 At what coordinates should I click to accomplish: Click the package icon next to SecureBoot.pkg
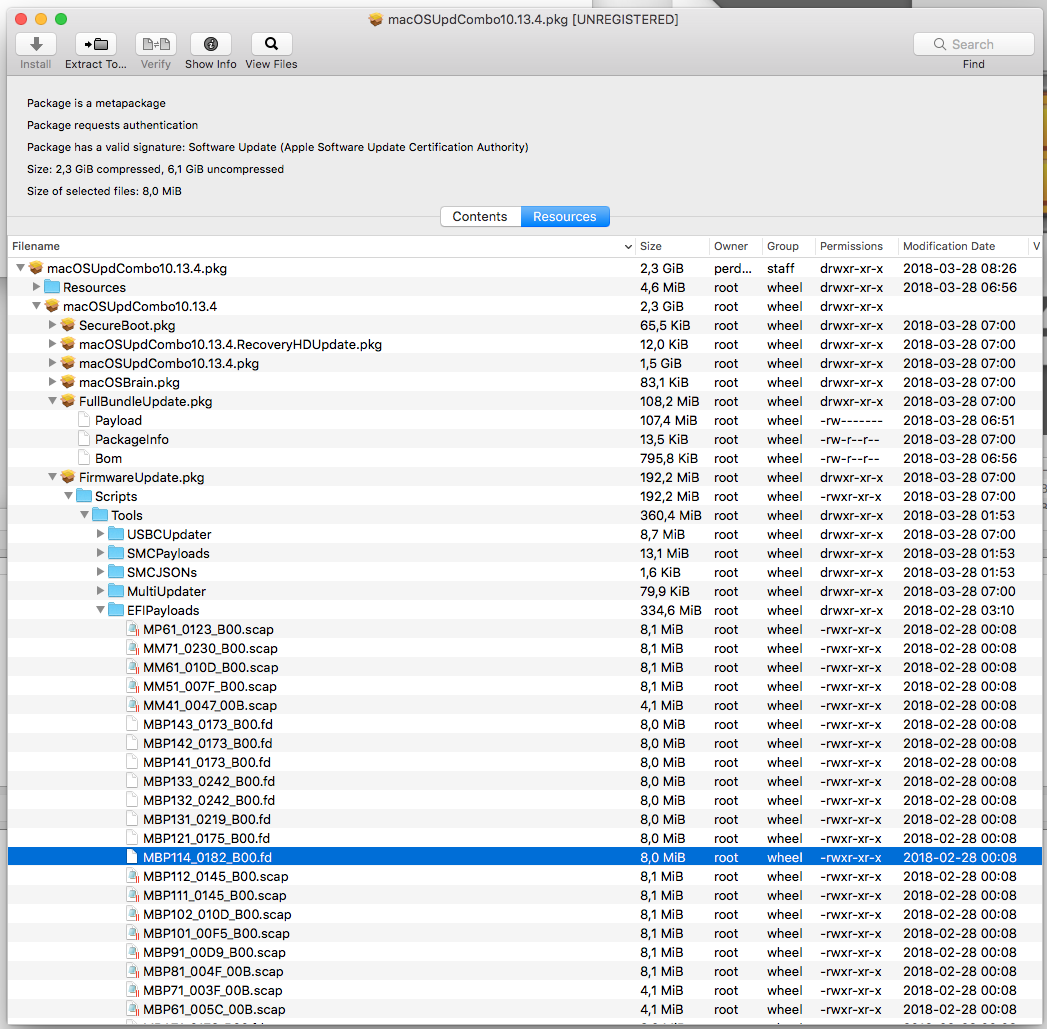tap(66, 325)
